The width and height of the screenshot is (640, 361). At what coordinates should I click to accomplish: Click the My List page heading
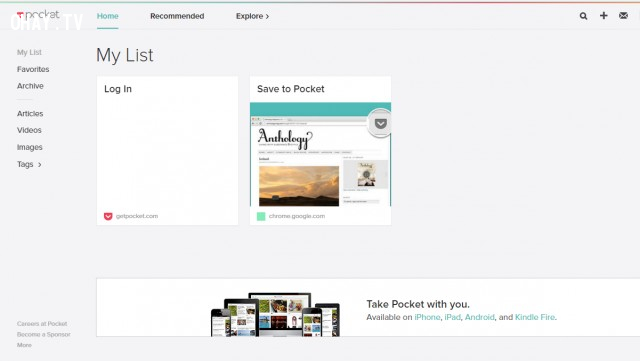point(125,55)
